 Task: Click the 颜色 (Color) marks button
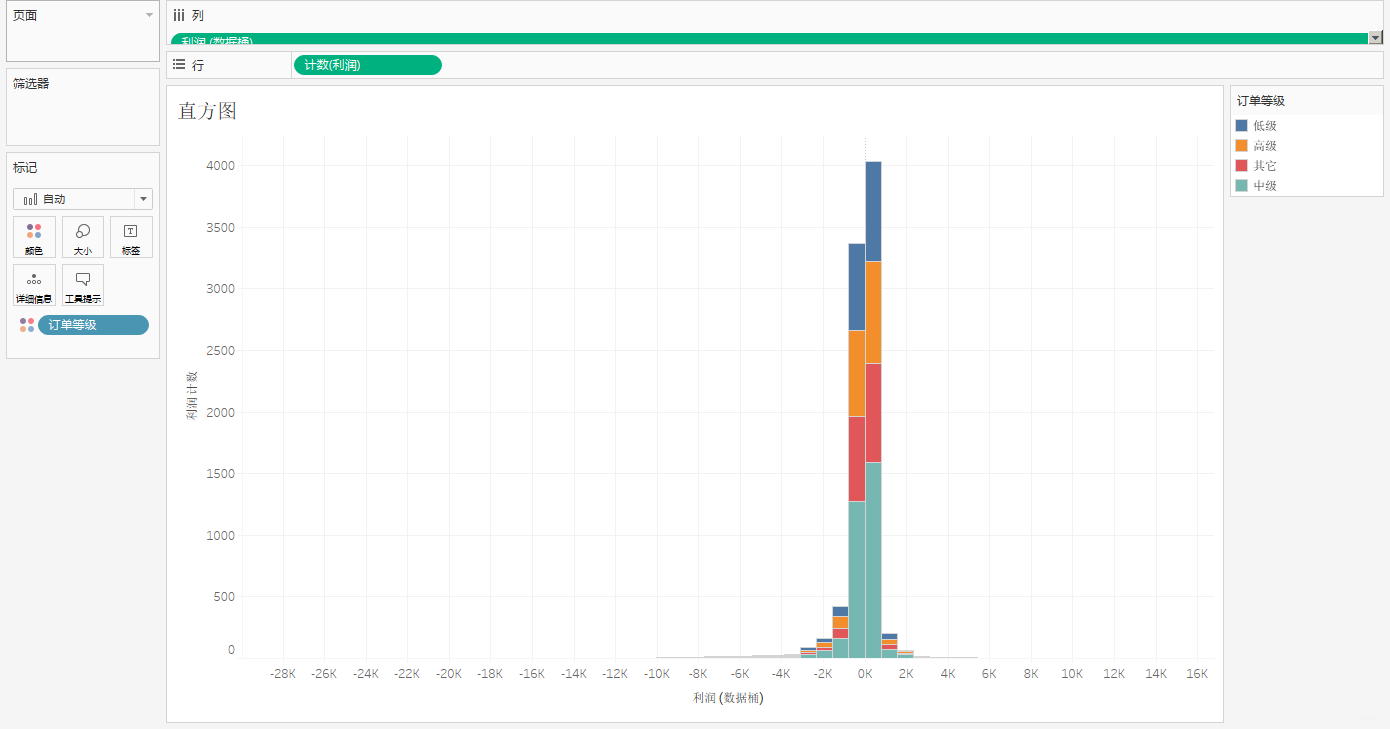click(x=34, y=237)
